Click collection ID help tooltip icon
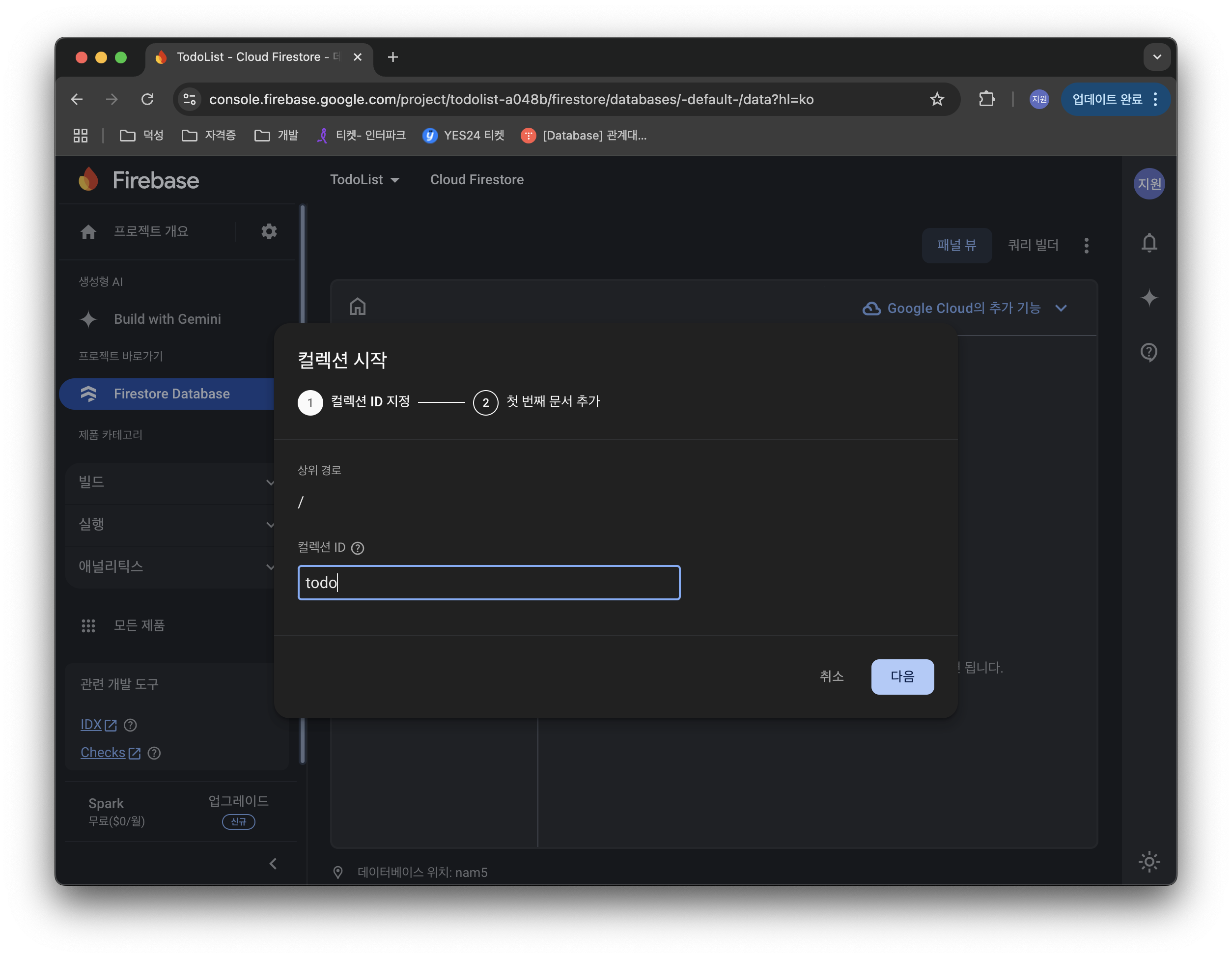1232x958 pixels. click(358, 548)
